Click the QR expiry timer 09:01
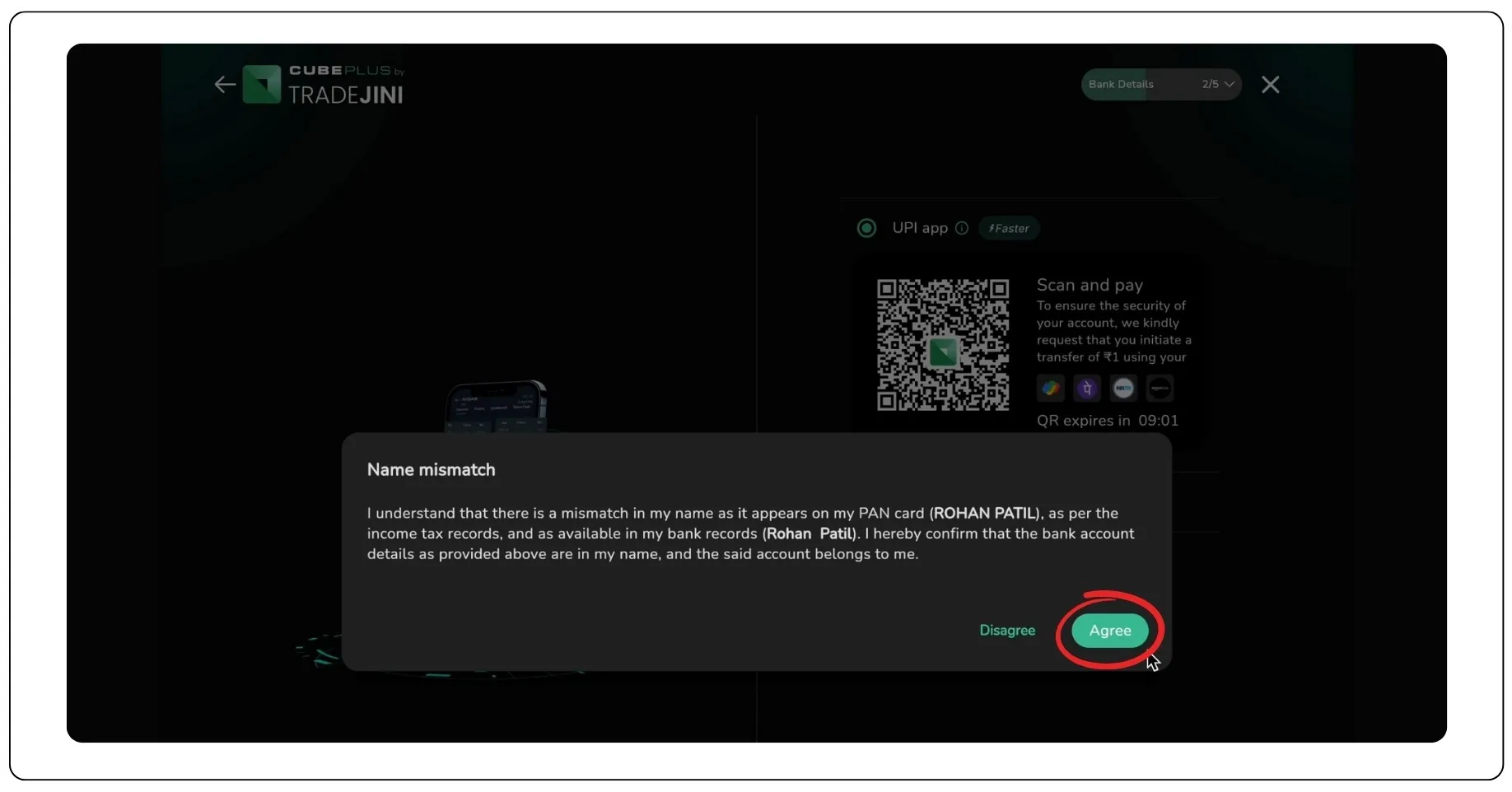This screenshot has height=792, width=1512. tap(1158, 420)
